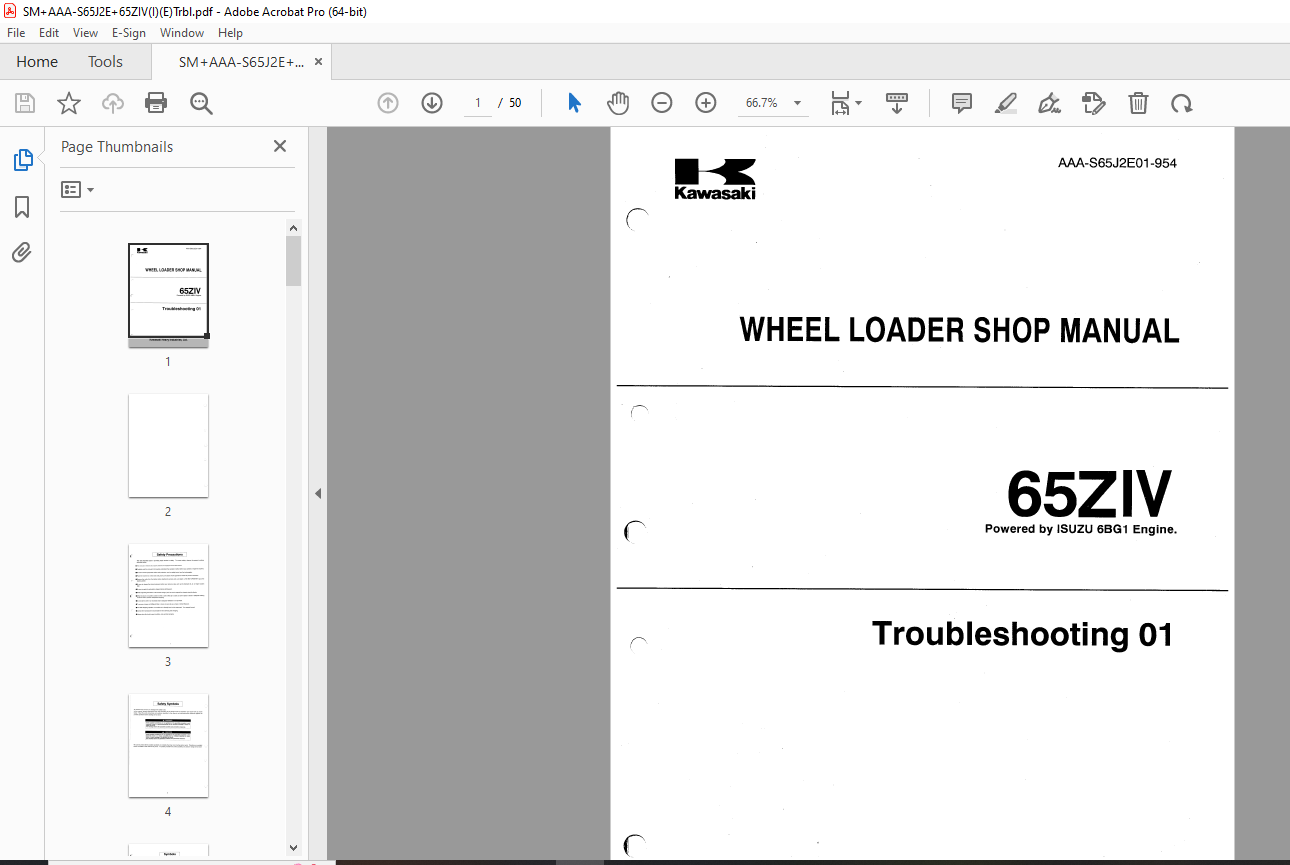Bookmark file with the star icon
Viewport: 1290px width, 865px height.
coord(68,103)
